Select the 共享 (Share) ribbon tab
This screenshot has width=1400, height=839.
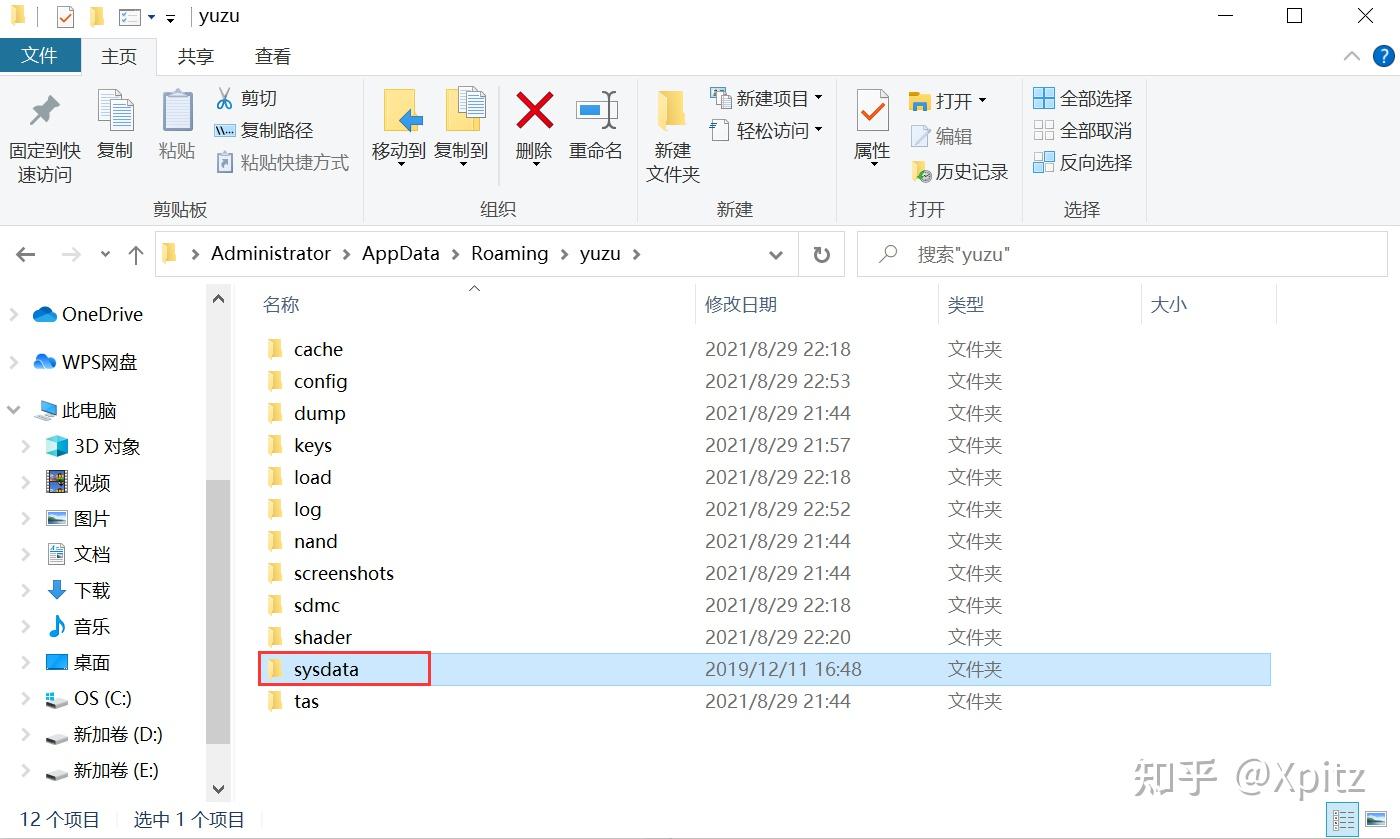pos(196,56)
